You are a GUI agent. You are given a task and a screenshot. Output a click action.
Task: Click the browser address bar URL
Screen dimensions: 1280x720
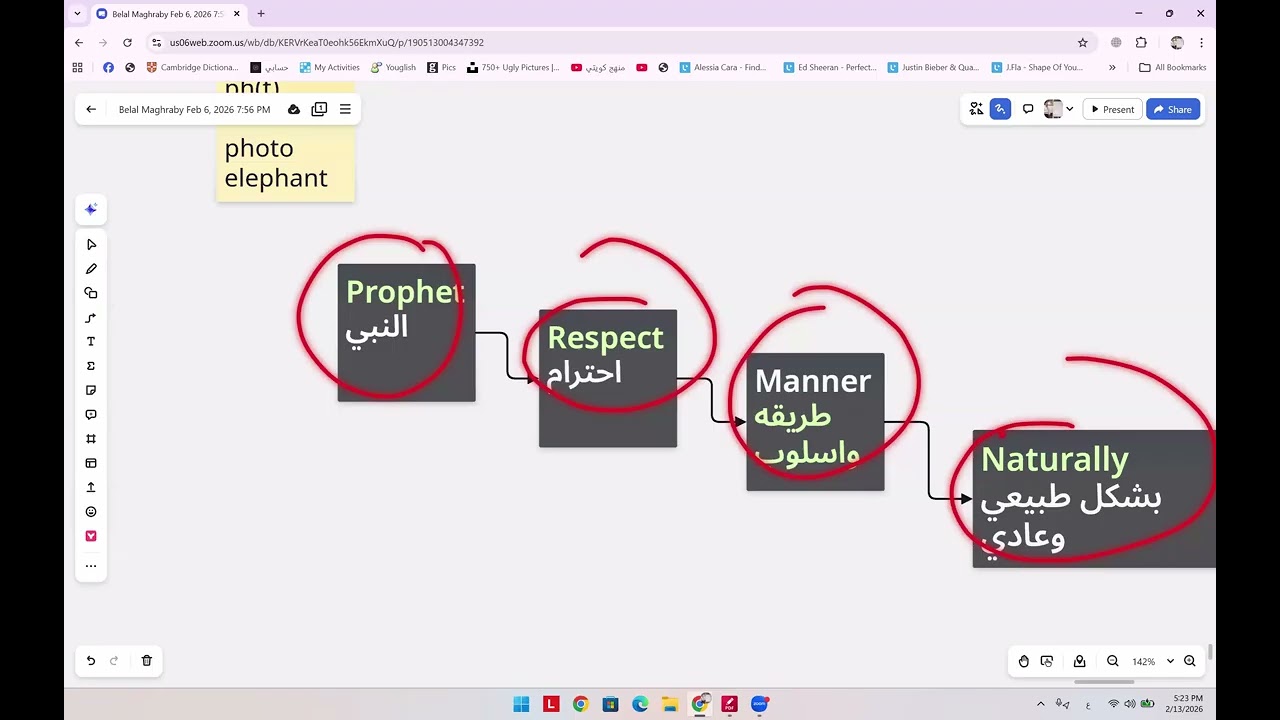coord(326,43)
